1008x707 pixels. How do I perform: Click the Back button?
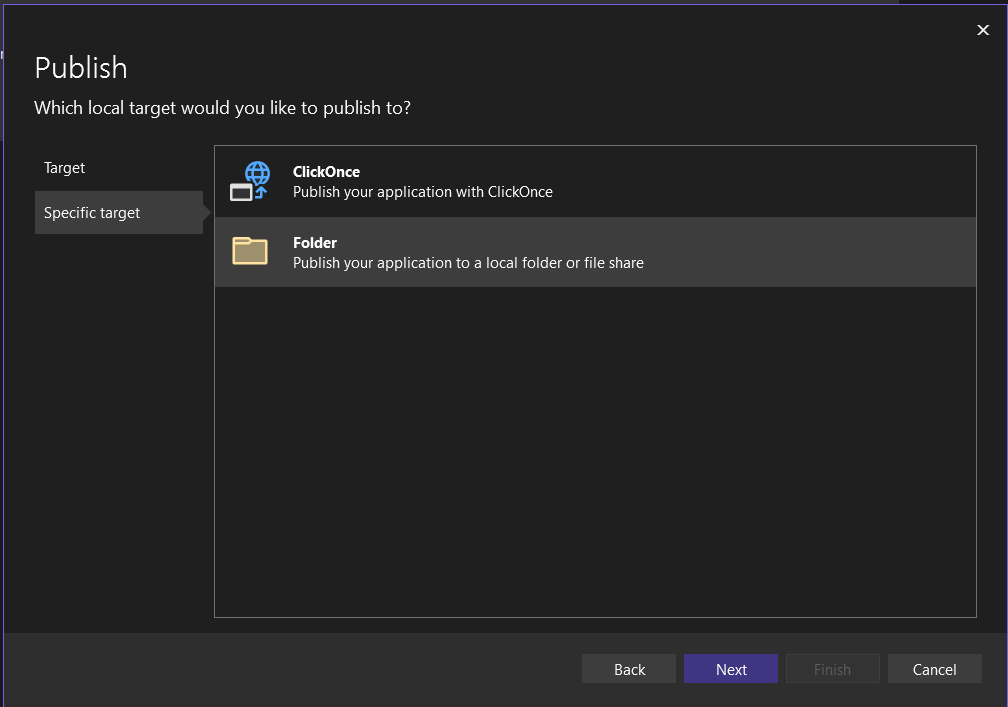[629, 669]
